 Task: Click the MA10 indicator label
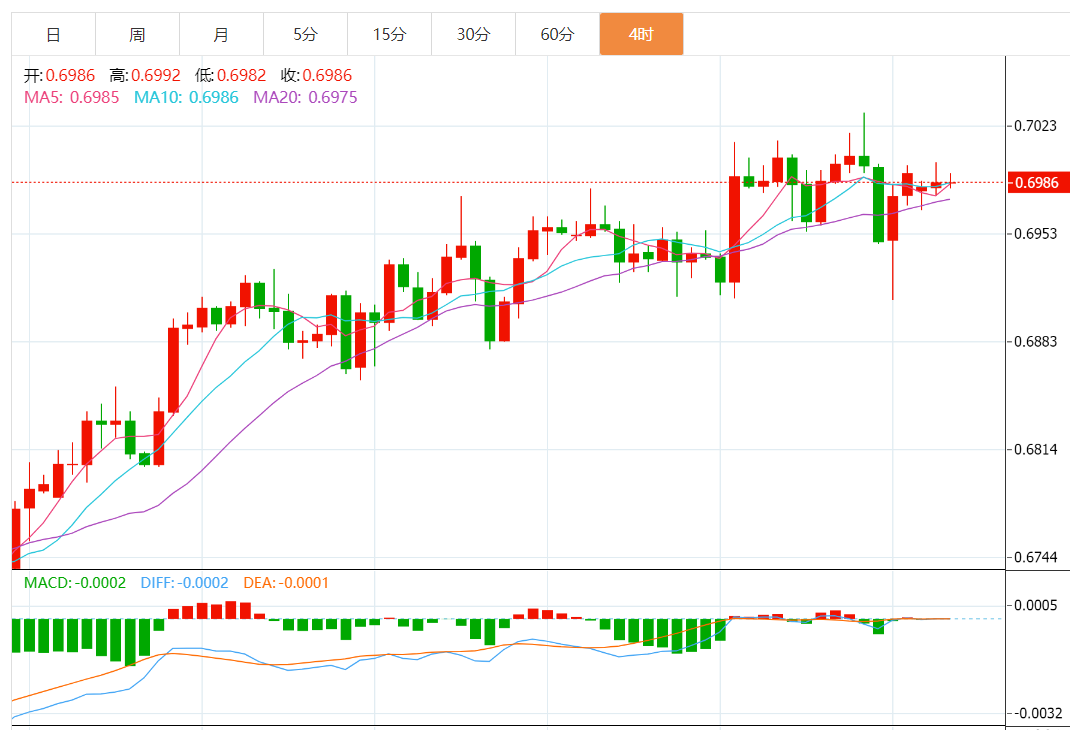186,97
